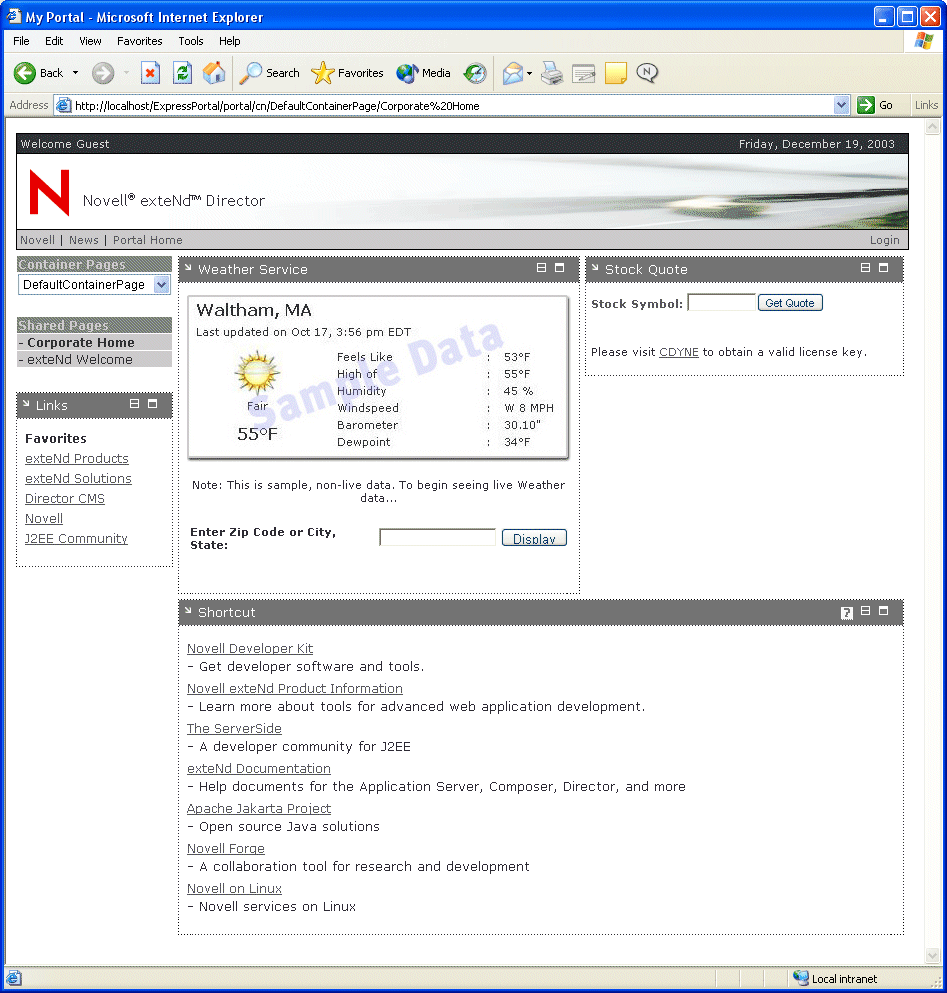Open Novell exteNd Product Information link
Screen dimensions: 947x993
(295, 688)
